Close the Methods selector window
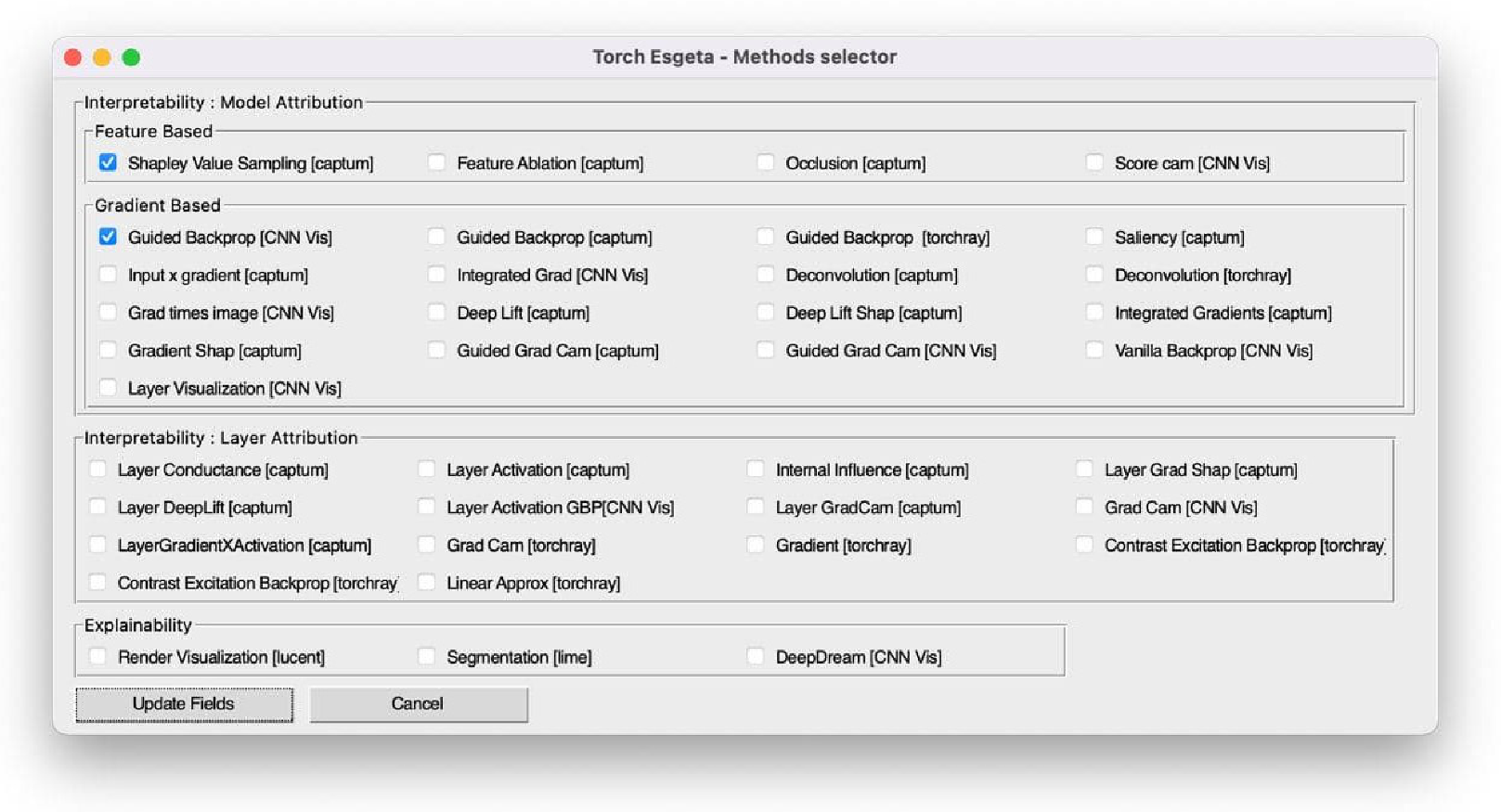This screenshot has height=812, width=1501. point(73,58)
